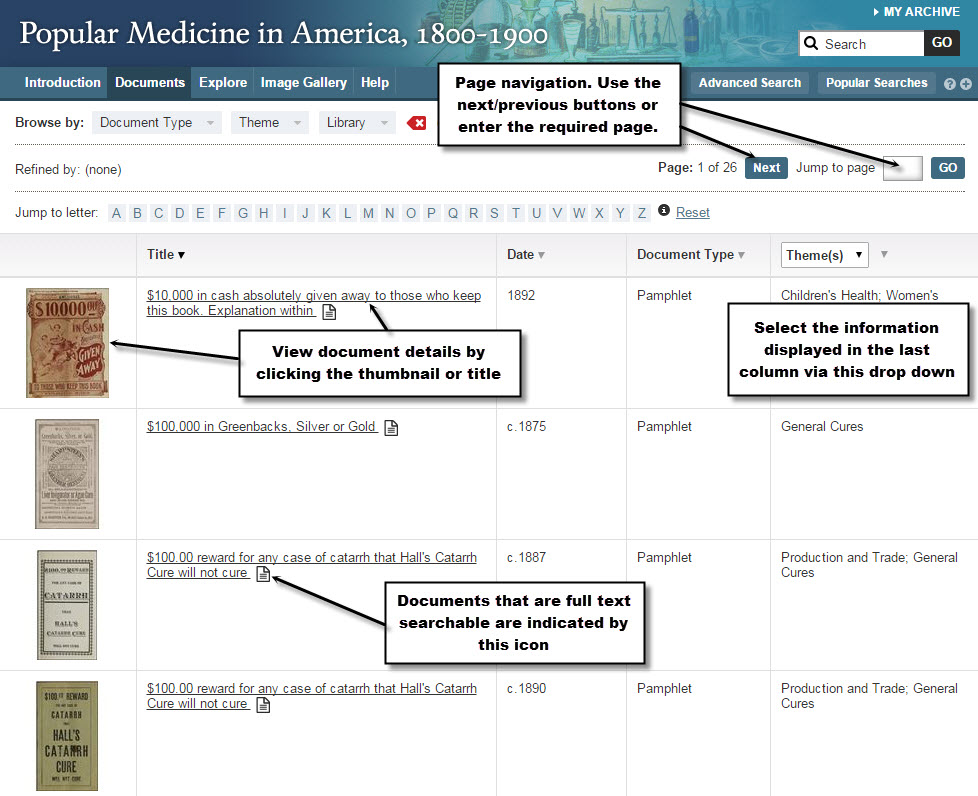Click the red clear filters icon

tap(416, 123)
